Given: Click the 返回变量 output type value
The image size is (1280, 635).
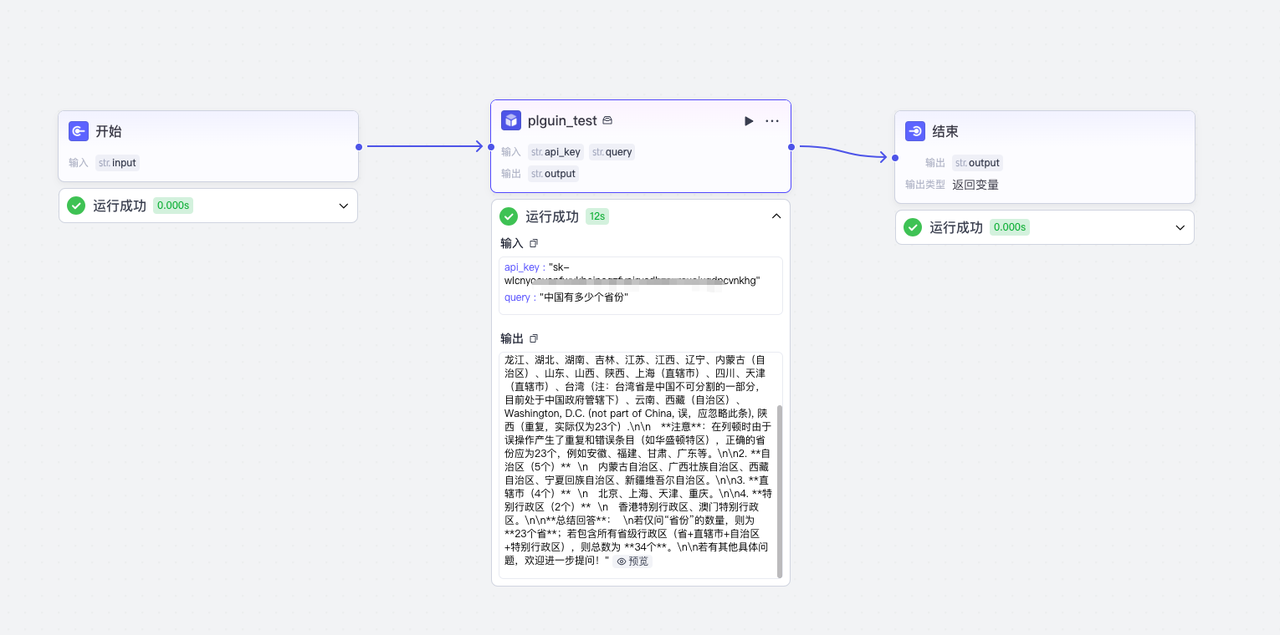Looking at the screenshot, I should (x=975, y=185).
